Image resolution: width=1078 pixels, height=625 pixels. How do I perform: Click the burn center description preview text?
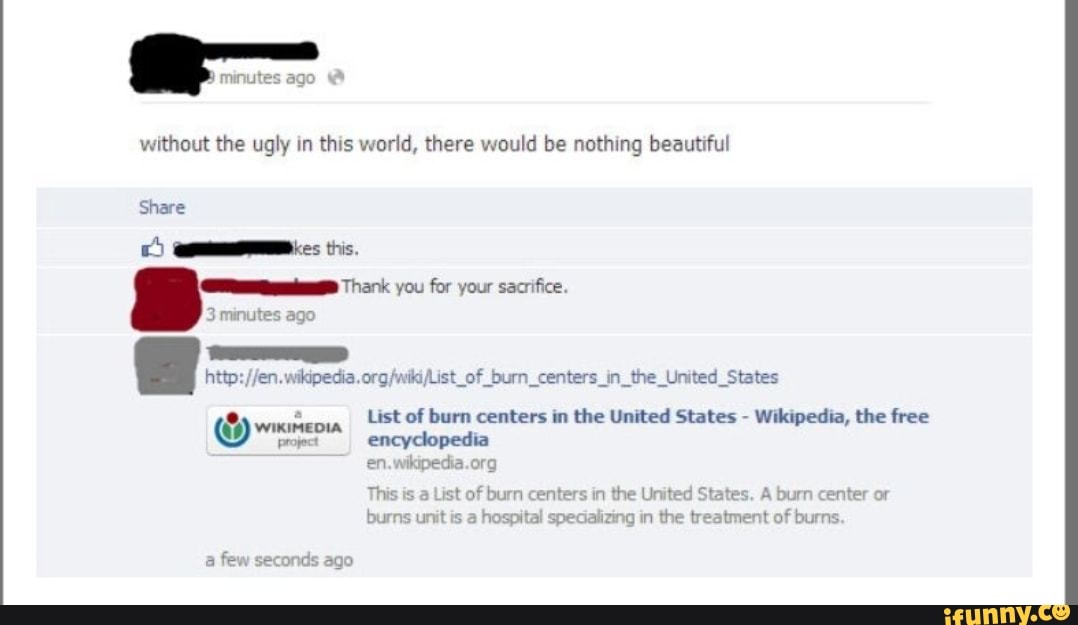pyautogui.click(x=628, y=505)
